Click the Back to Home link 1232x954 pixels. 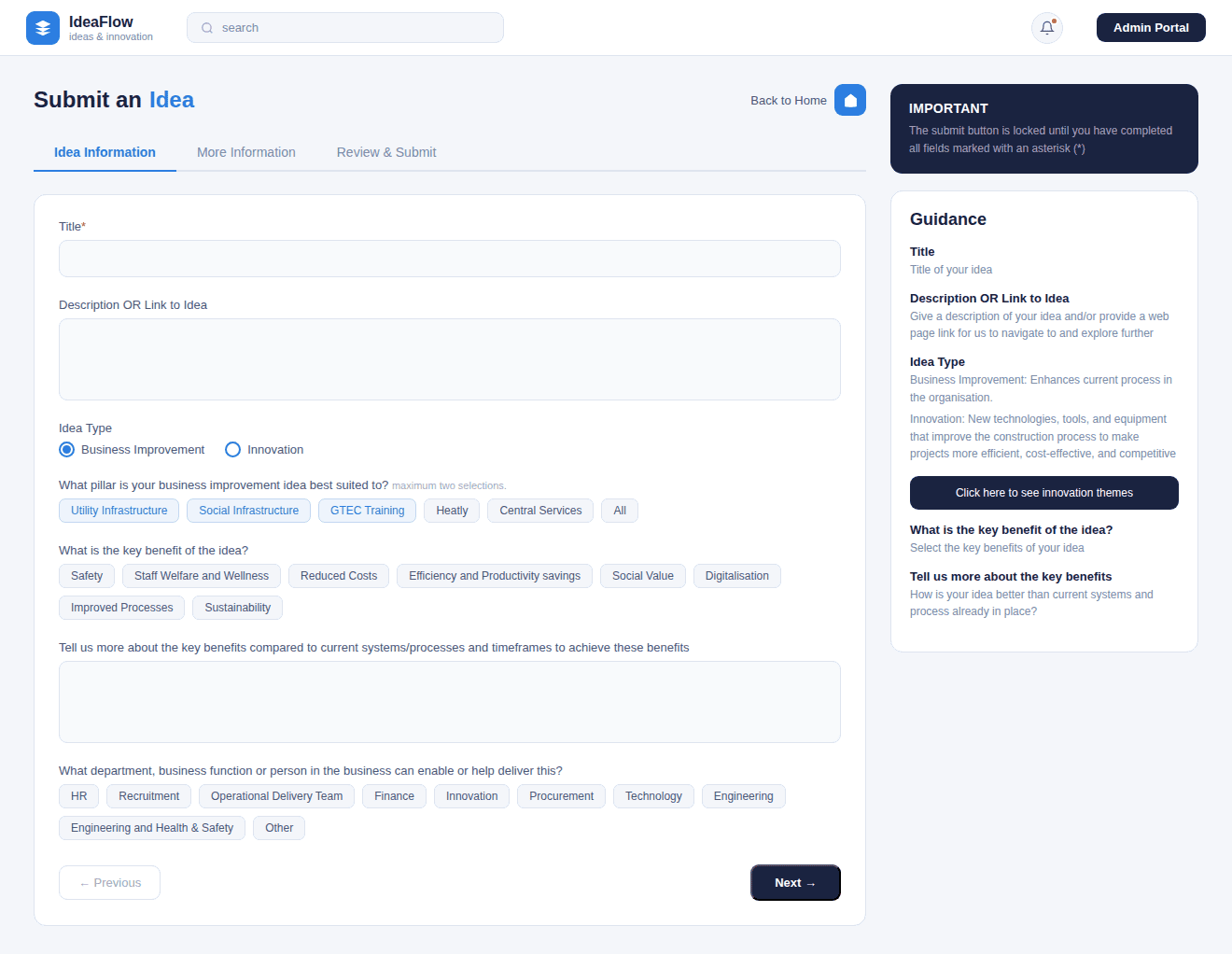click(788, 101)
